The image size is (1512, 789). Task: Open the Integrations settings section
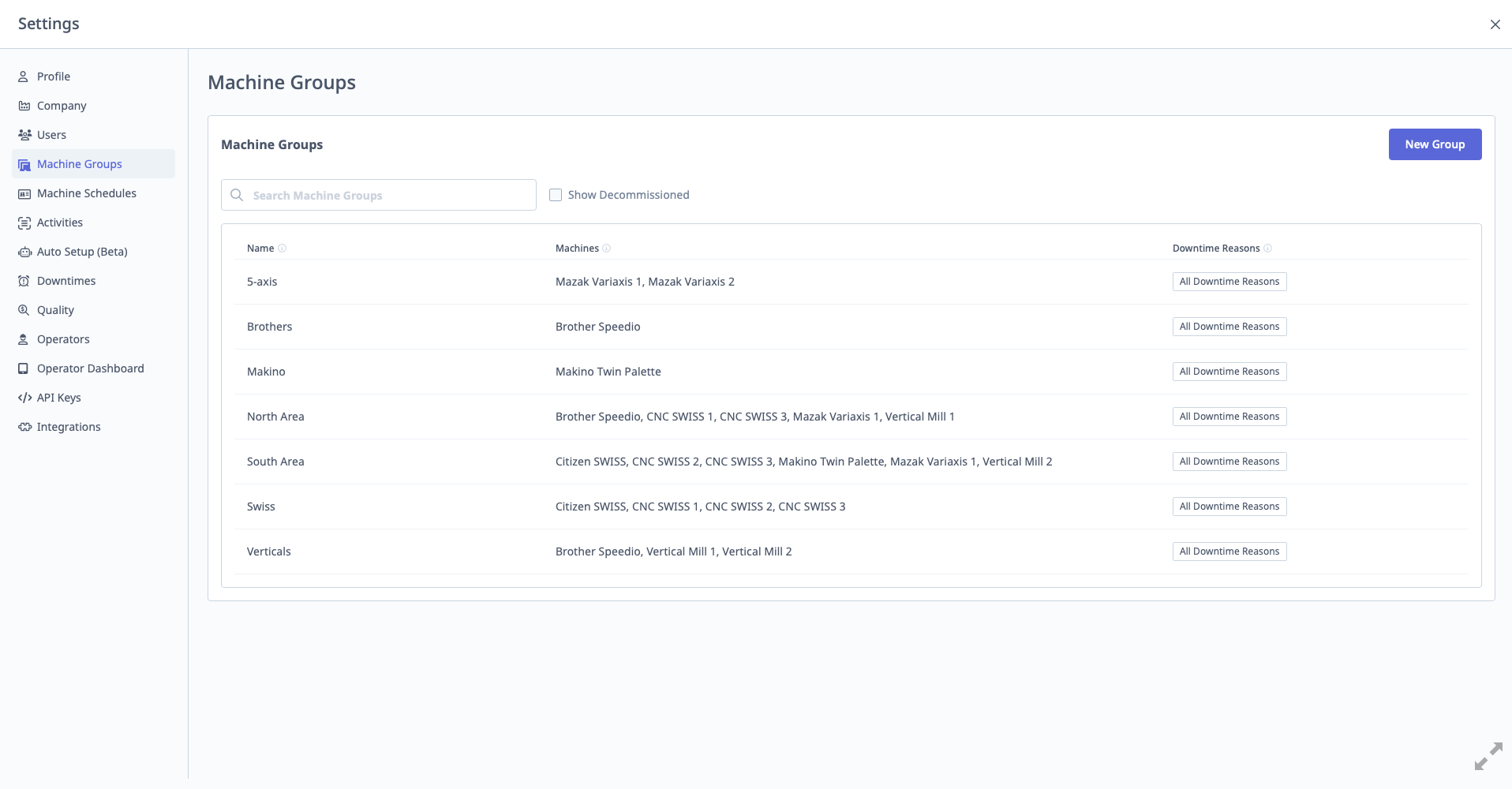click(x=69, y=426)
